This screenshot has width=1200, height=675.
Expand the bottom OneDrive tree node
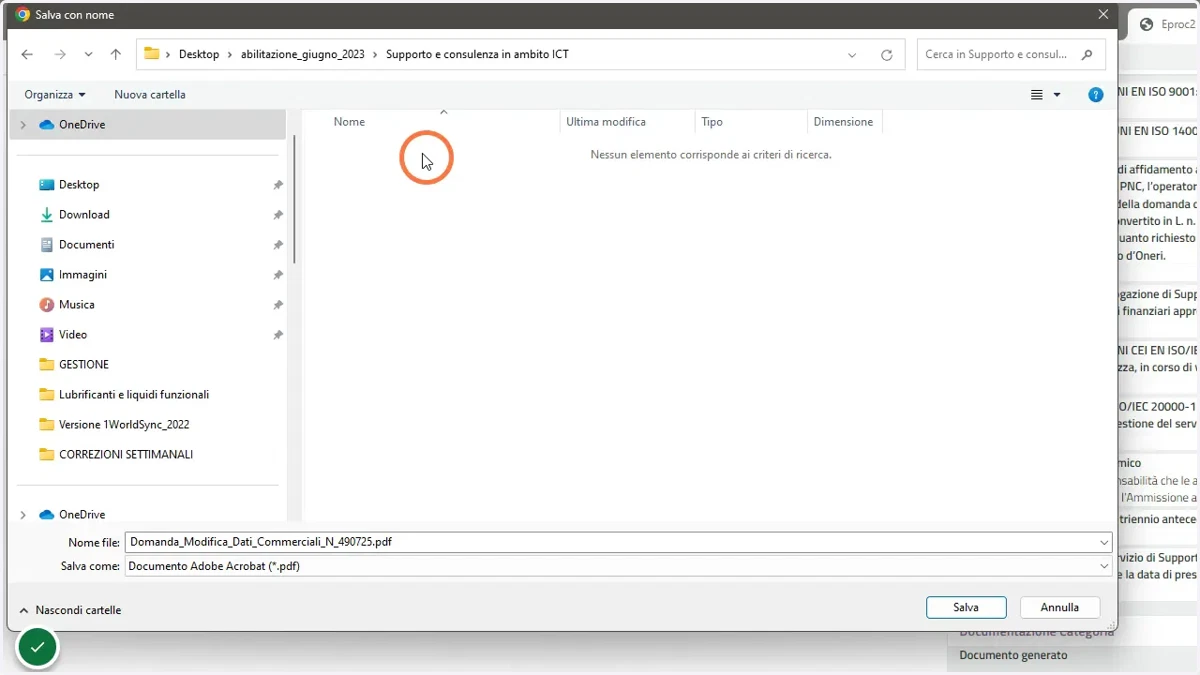[x=23, y=515]
